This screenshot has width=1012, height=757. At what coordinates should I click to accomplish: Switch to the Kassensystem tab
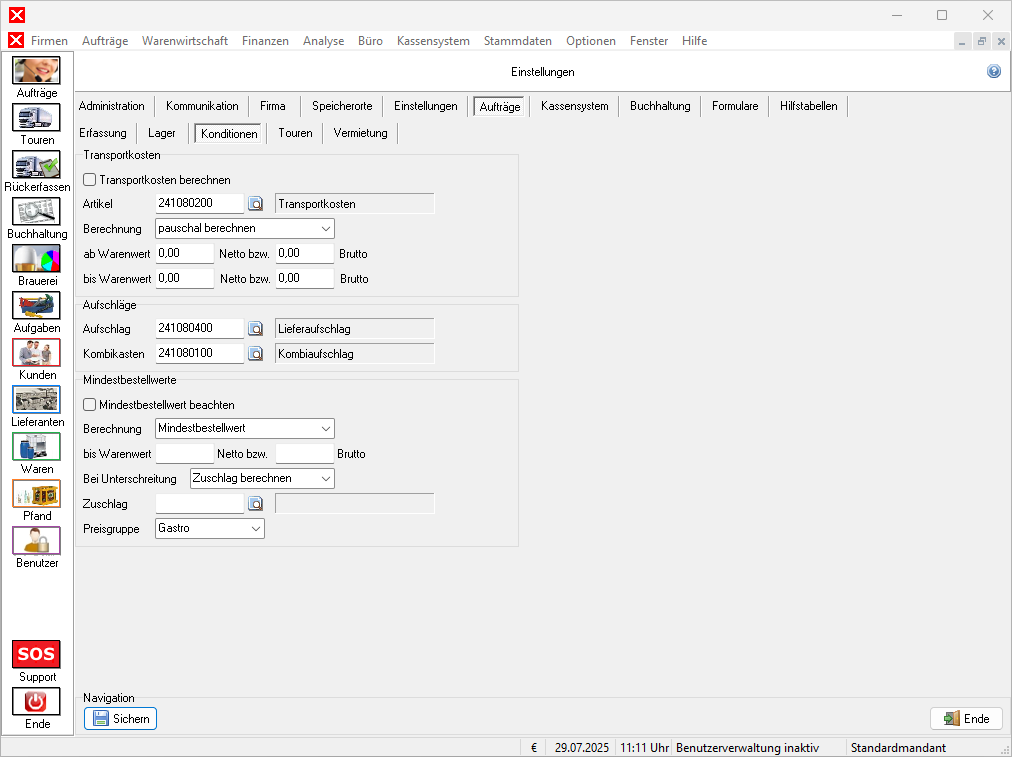coord(574,106)
